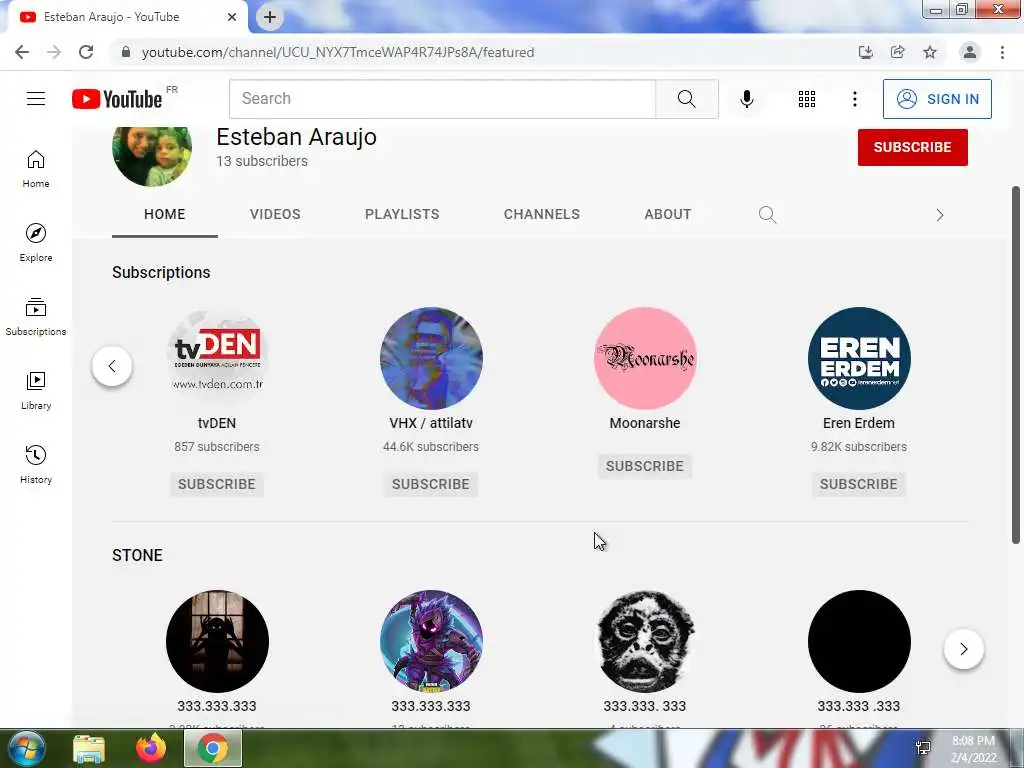Open File Explorer from taskbar
This screenshot has height=768, width=1024.
[88, 748]
